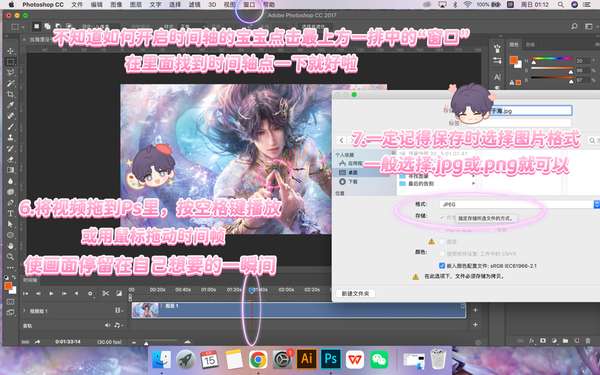Step to the next frame in timeline
This screenshot has width=600, height=375.
[x=64, y=293]
